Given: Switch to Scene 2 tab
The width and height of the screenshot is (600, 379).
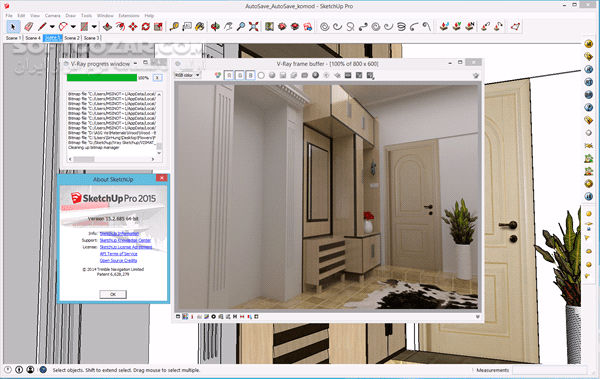Looking at the screenshot, I should 72,38.
